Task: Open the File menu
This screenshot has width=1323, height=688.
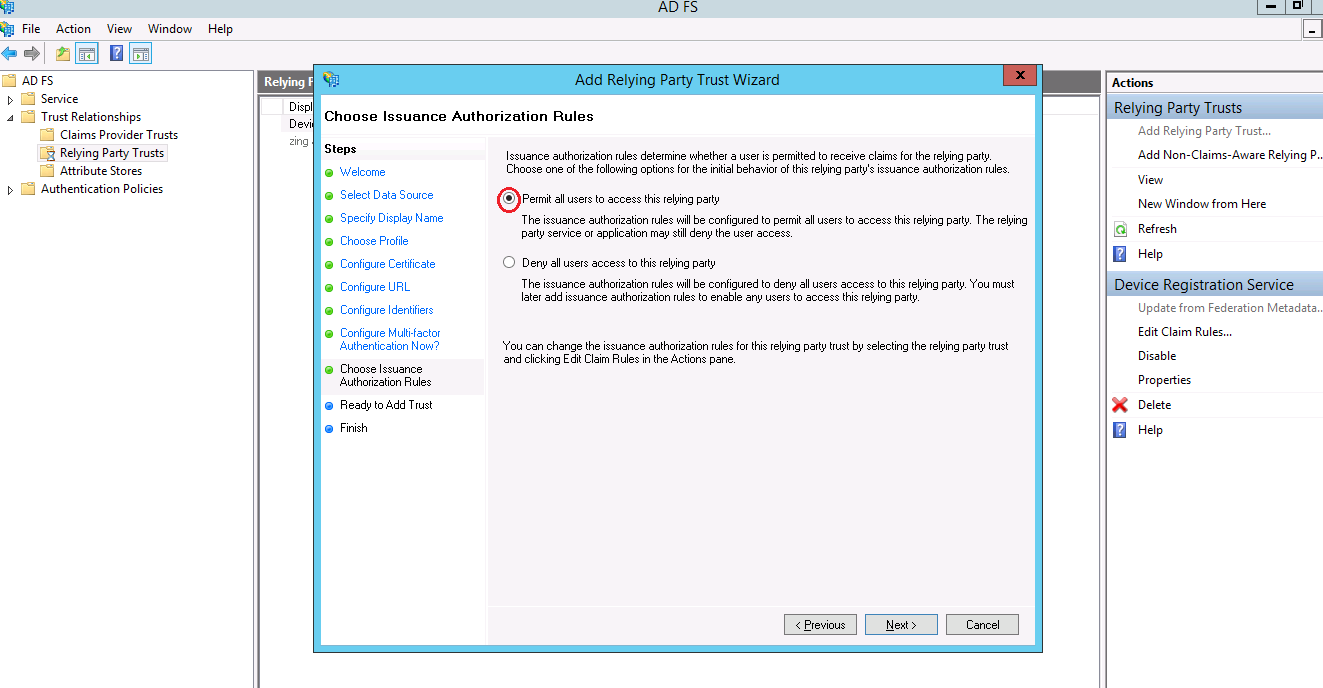Action: [31, 29]
